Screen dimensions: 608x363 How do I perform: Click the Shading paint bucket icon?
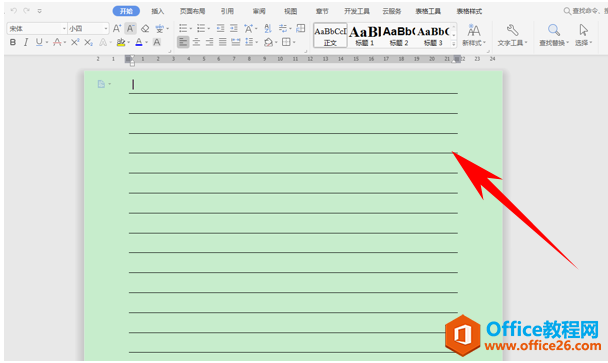coord(268,42)
